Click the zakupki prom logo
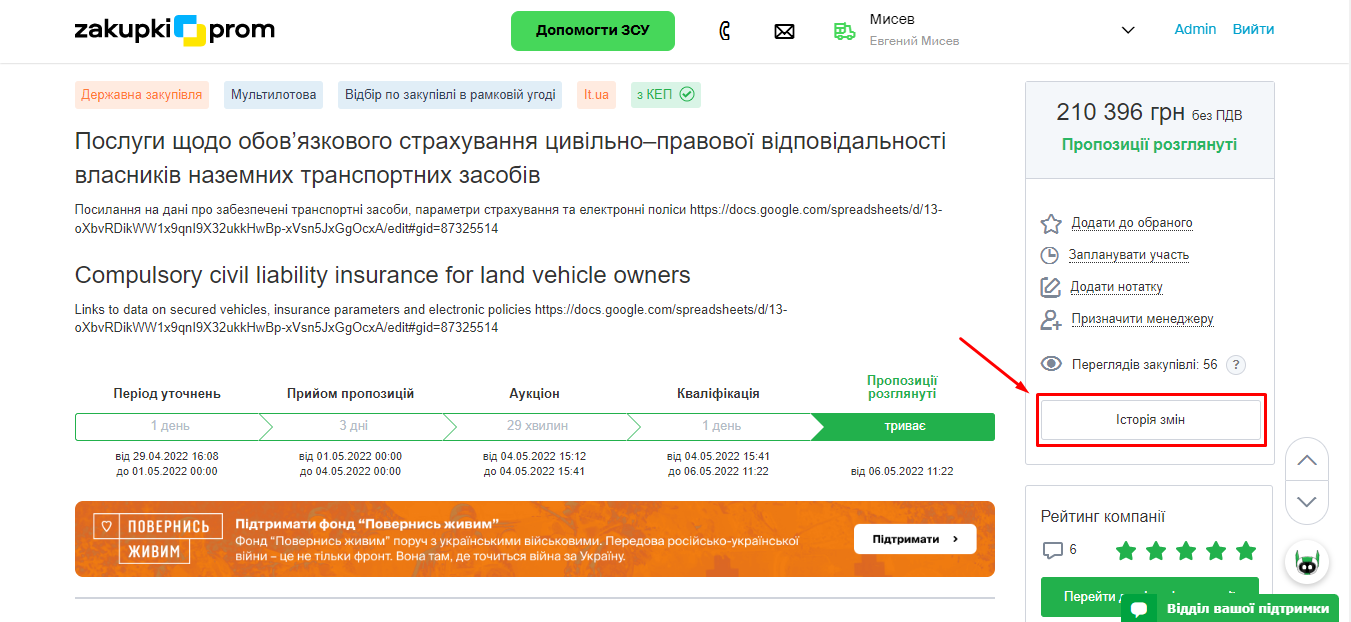 coord(175,30)
